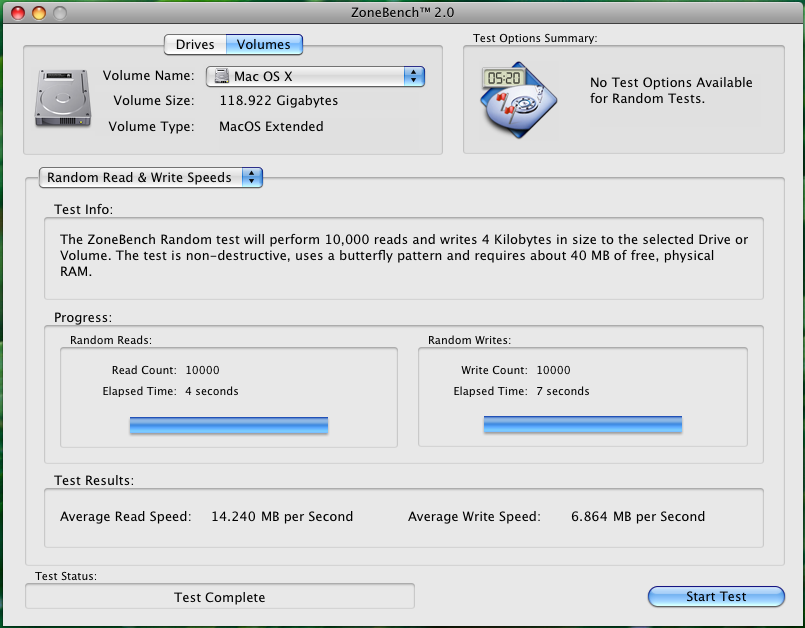Image resolution: width=805 pixels, height=628 pixels.
Task: Click the small disk icon in the Mac OS X popup
Action: click(x=221, y=76)
